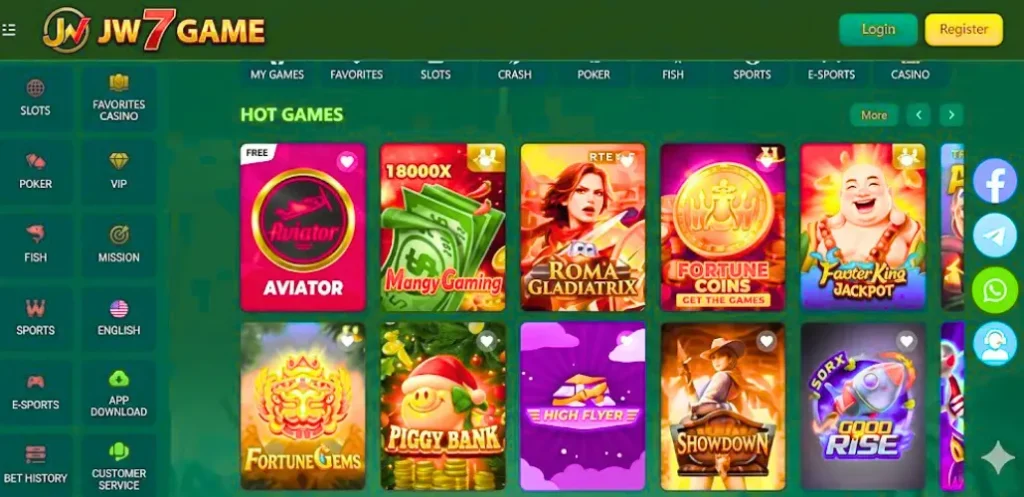Open live support headset icon

click(x=995, y=344)
